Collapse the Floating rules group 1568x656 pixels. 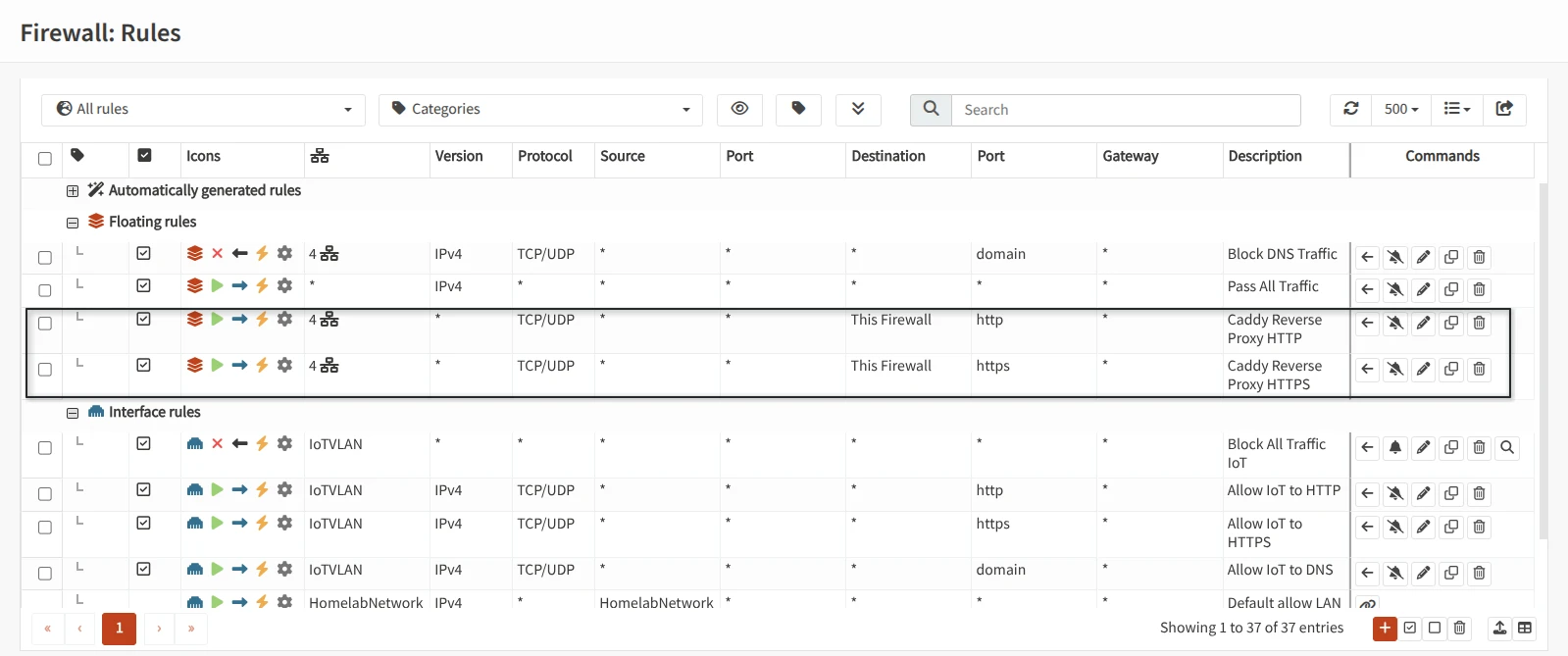click(x=73, y=223)
